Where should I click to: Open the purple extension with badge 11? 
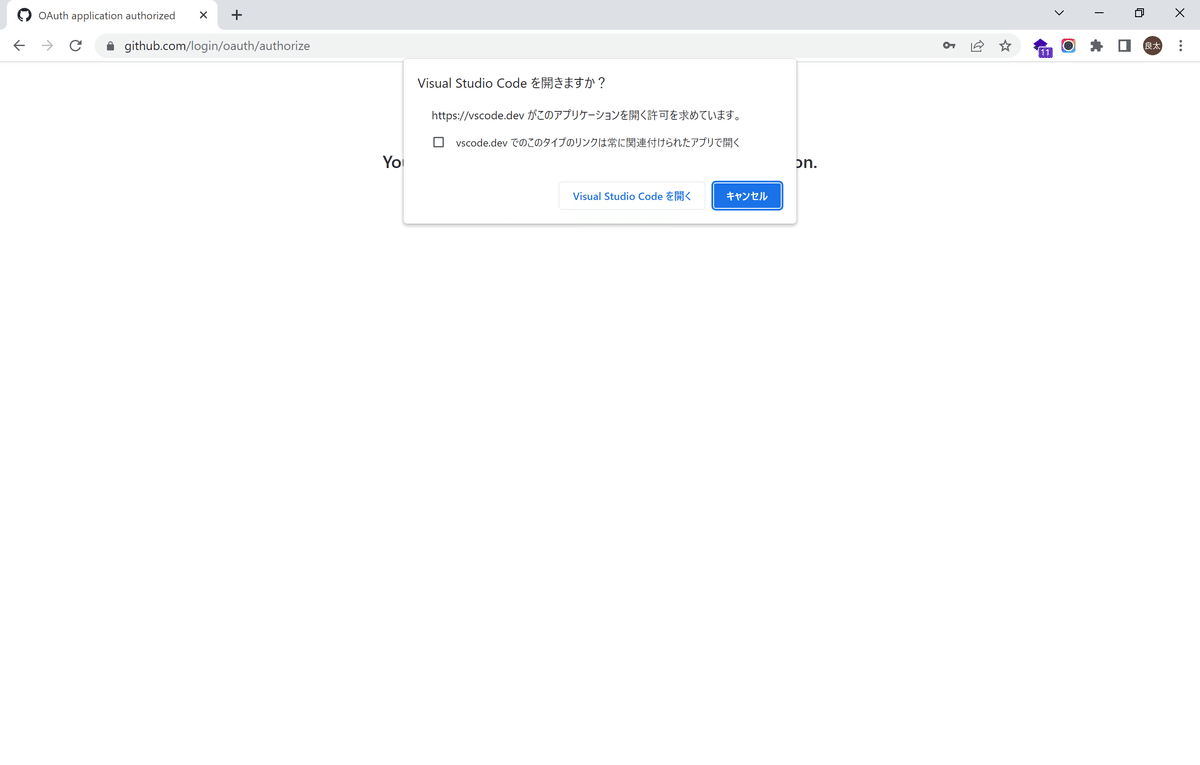(1041, 47)
